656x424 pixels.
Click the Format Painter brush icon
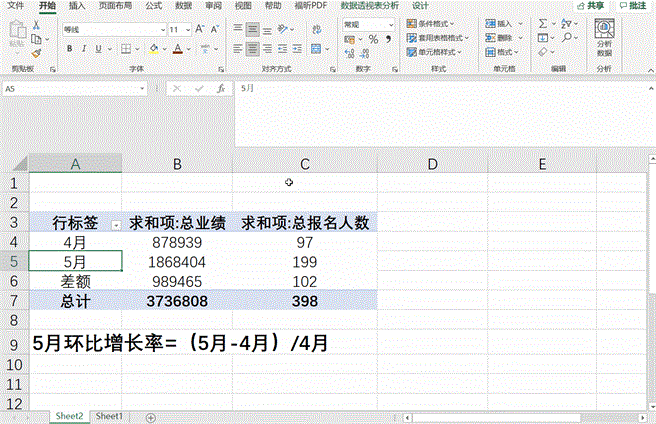click(x=37, y=53)
